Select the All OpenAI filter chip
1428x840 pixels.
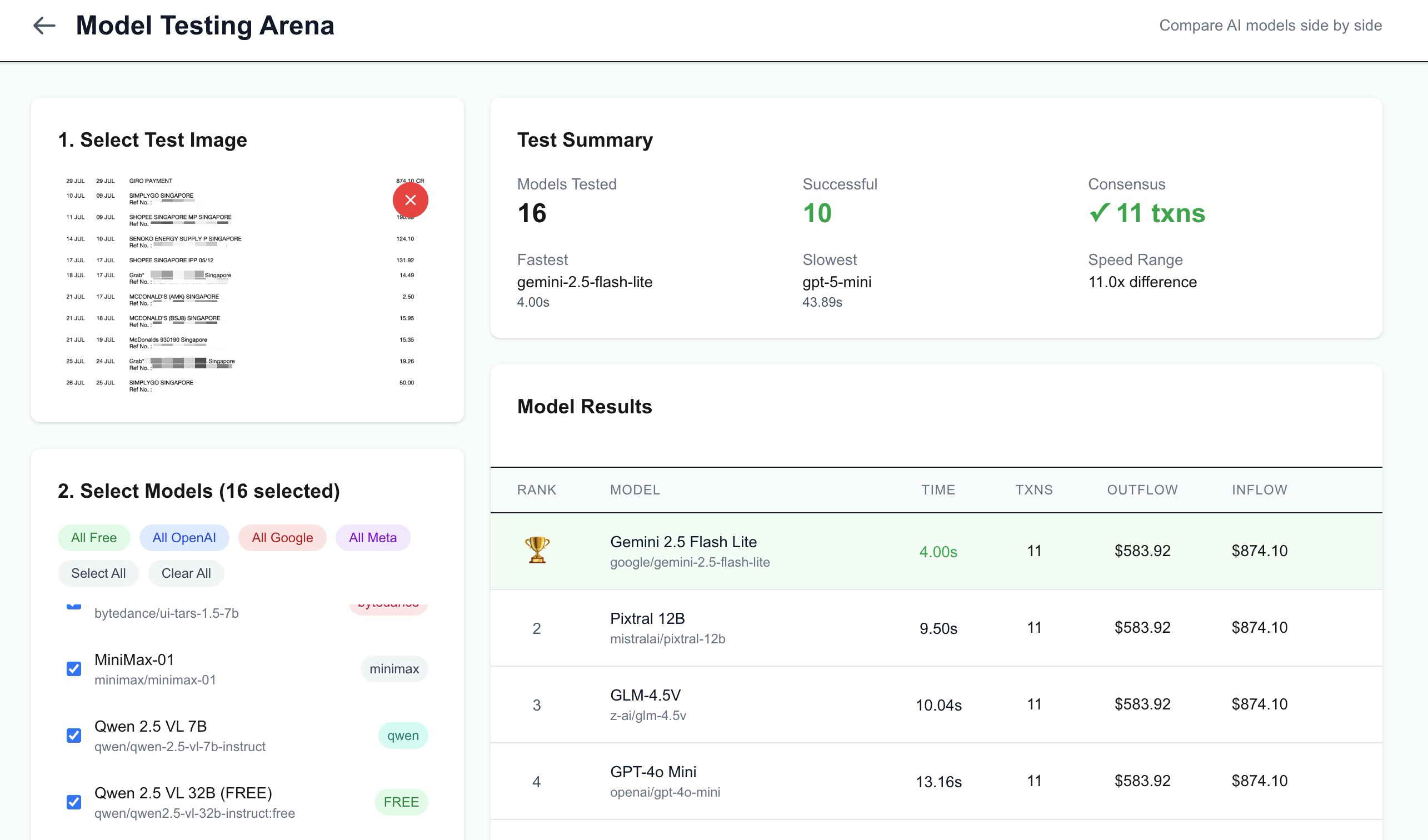(183, 538)
